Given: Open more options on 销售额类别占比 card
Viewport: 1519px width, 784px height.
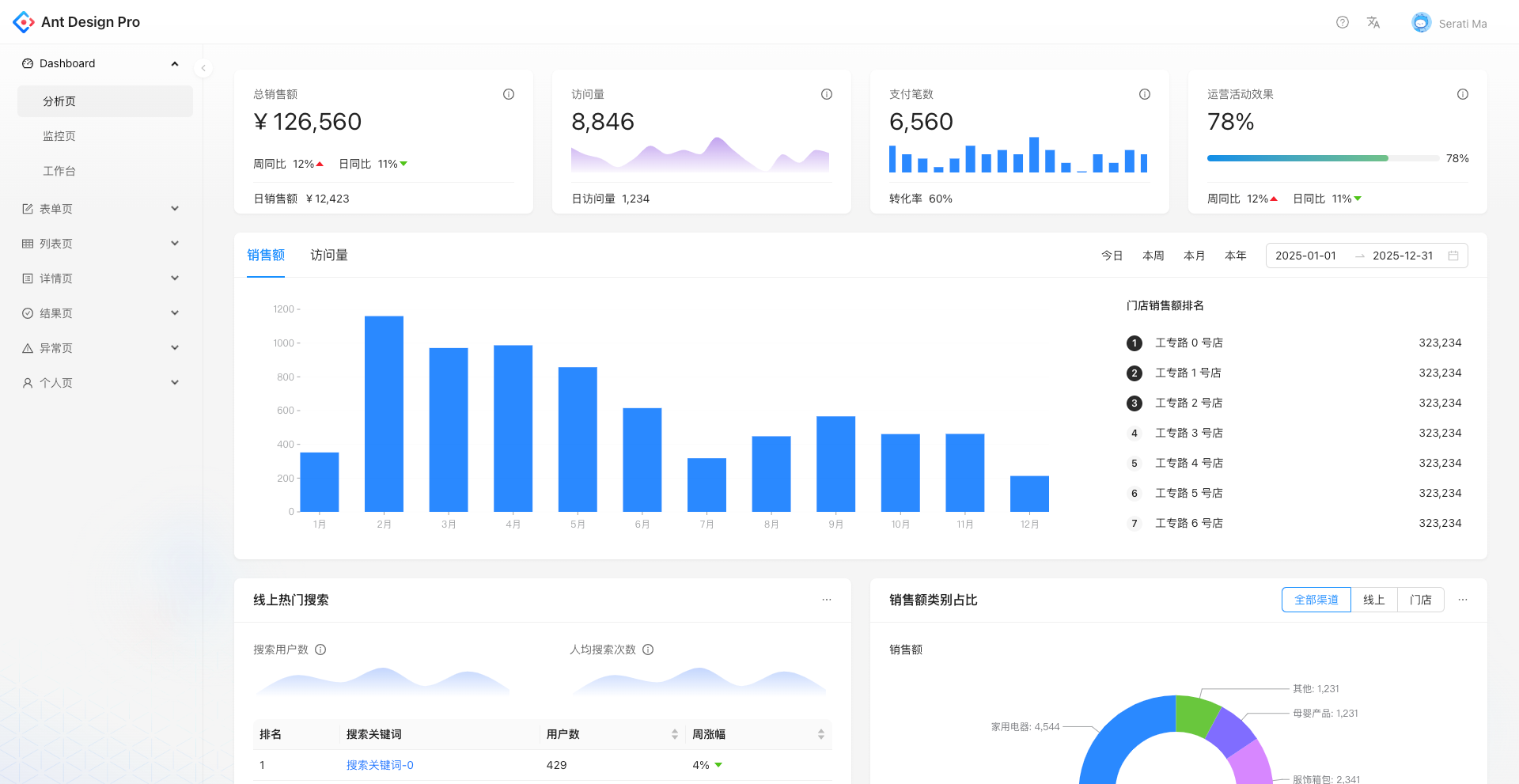Looking at the screenshot, I should 1463,600.
